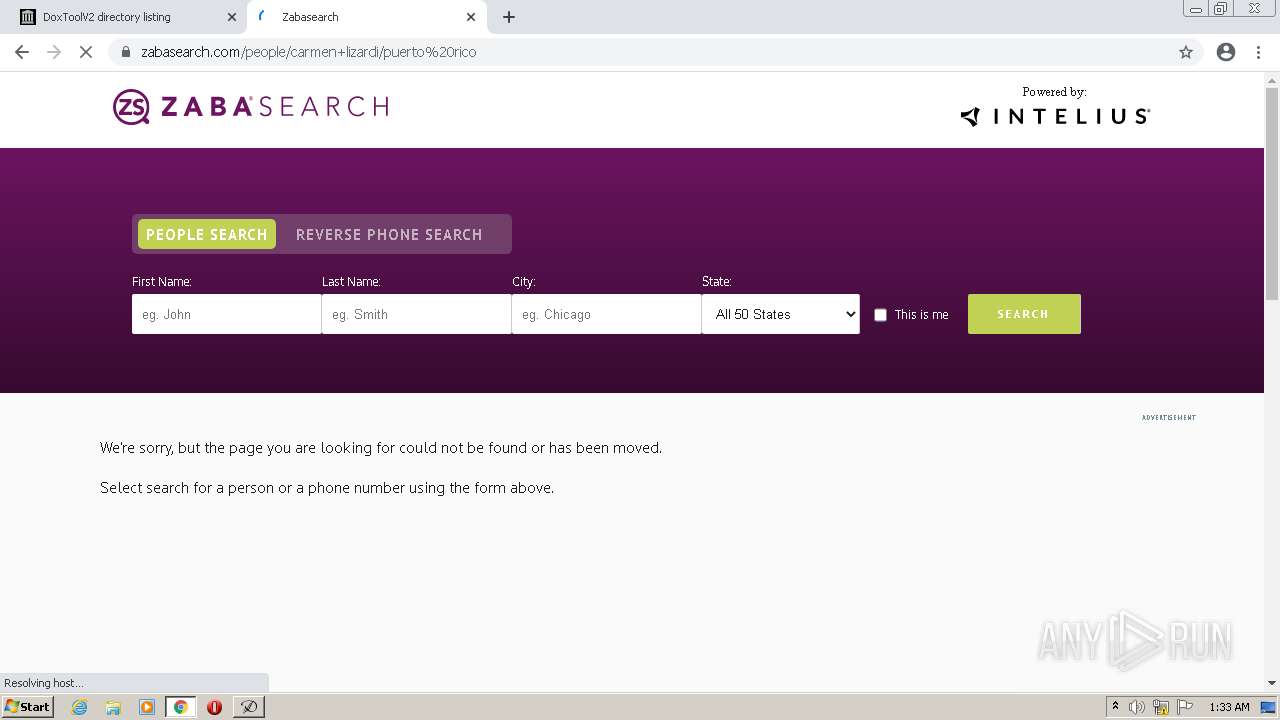Click the page not found message text

coord(381,448)
